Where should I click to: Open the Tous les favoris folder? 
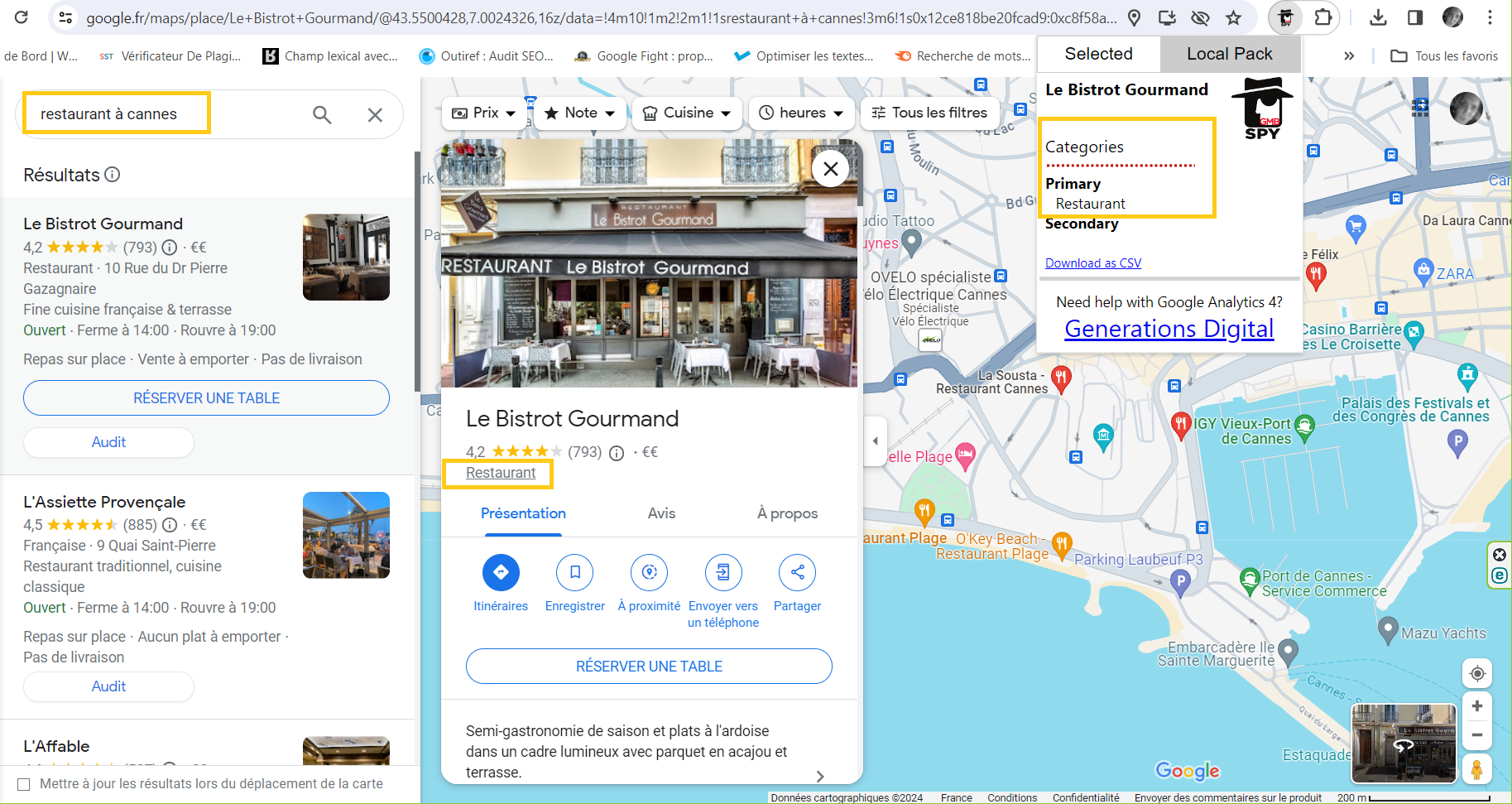[1444, 56]
